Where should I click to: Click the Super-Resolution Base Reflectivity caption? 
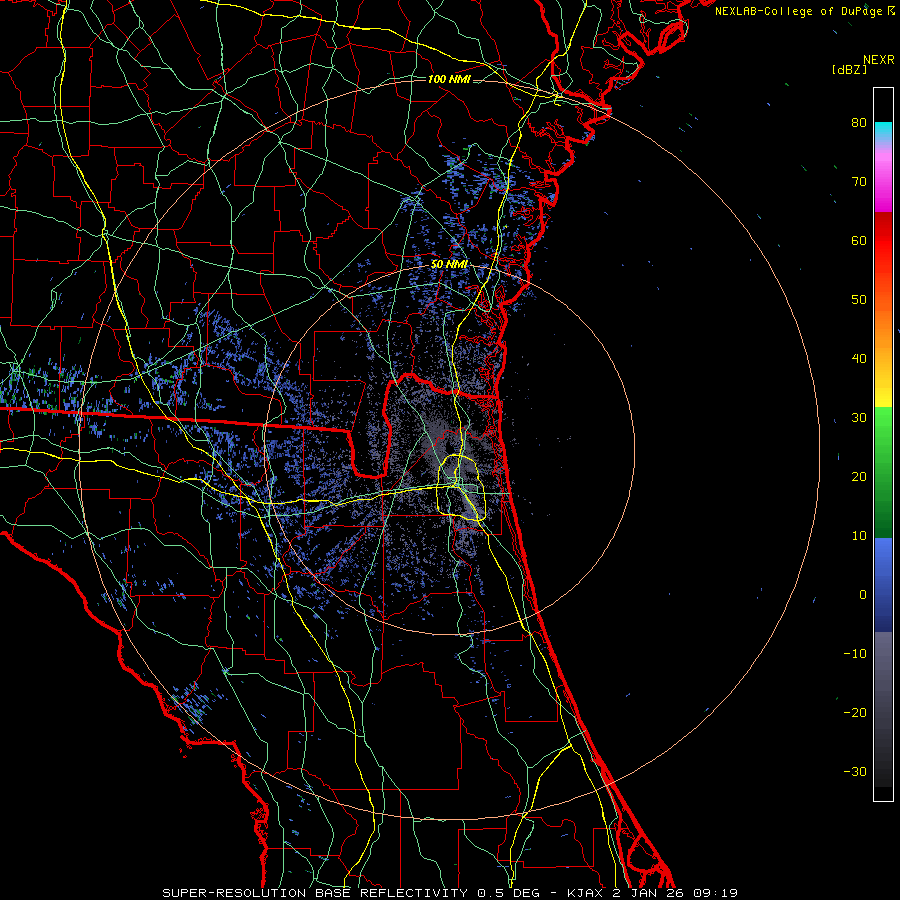pos(315,893)
